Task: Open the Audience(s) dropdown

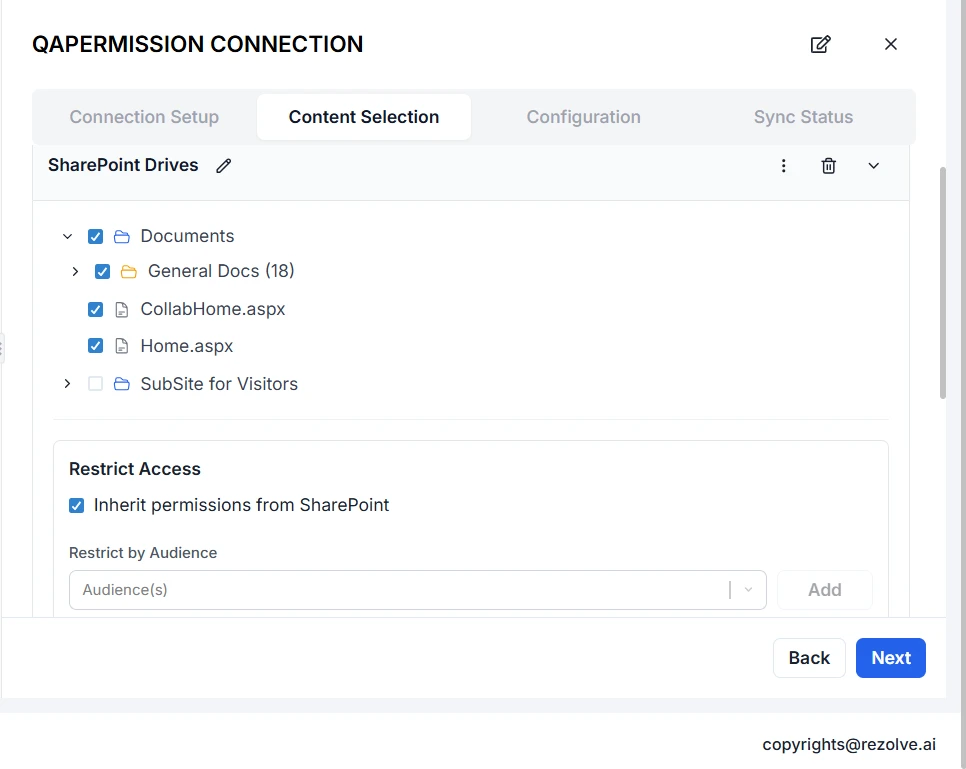Action: point(748,590)
